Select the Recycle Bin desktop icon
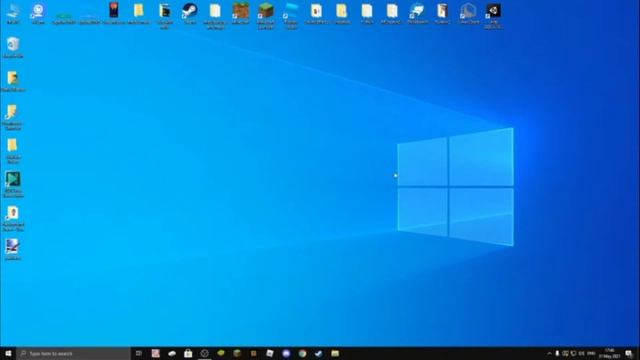The width and height of the screenshot is (640, 360). (x=13, y=47)
